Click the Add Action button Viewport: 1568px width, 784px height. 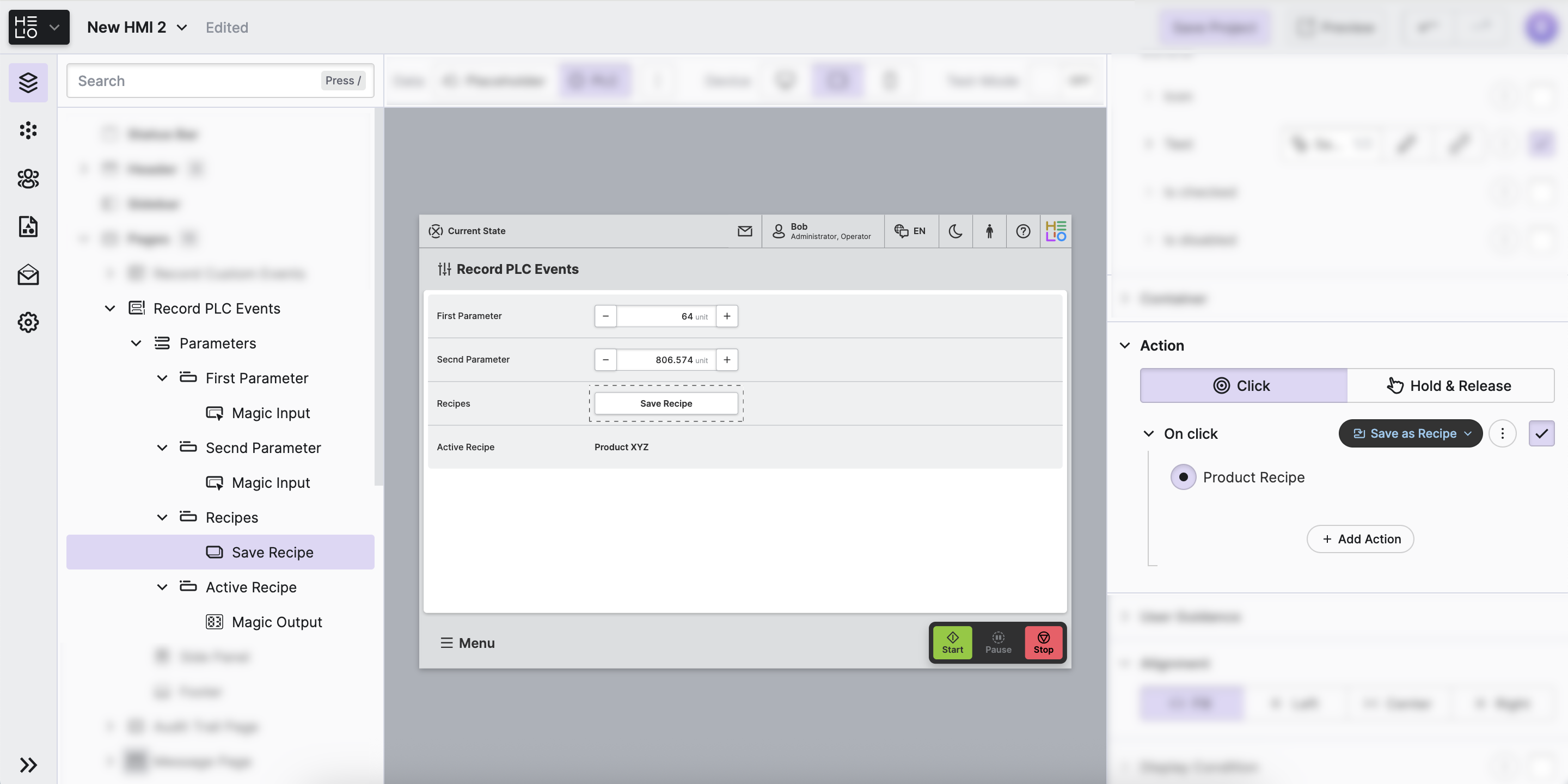1360,538
